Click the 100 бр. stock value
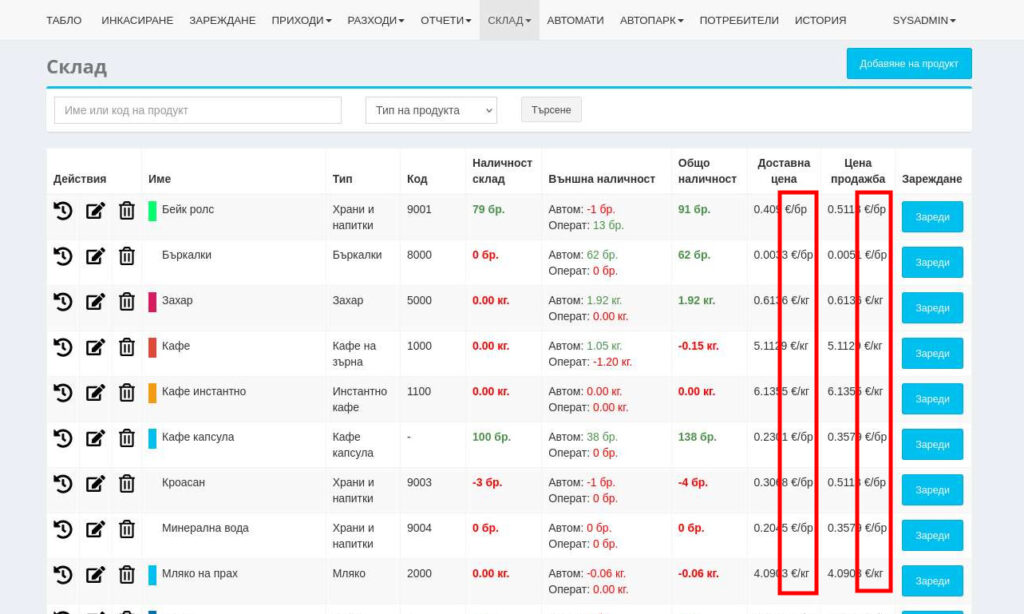The width and height of the screenshot is (1024, 614). click(492, 437)
